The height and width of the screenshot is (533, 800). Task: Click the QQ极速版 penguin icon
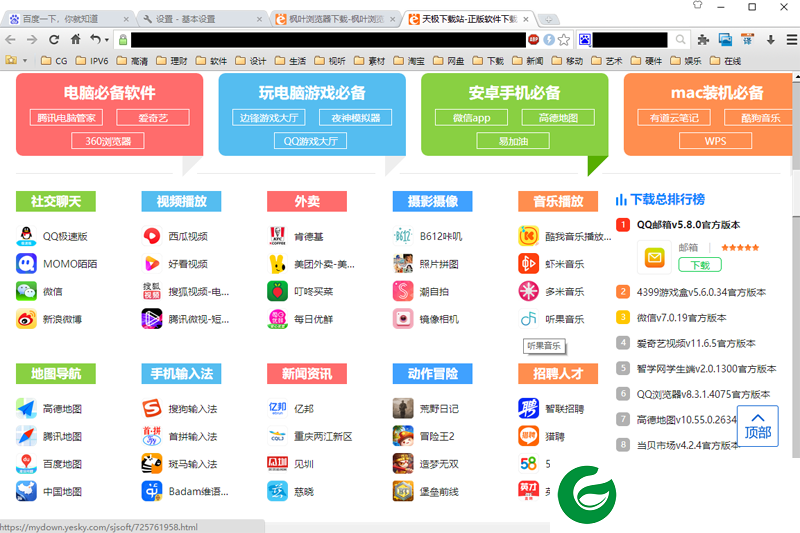click(26, 236)
